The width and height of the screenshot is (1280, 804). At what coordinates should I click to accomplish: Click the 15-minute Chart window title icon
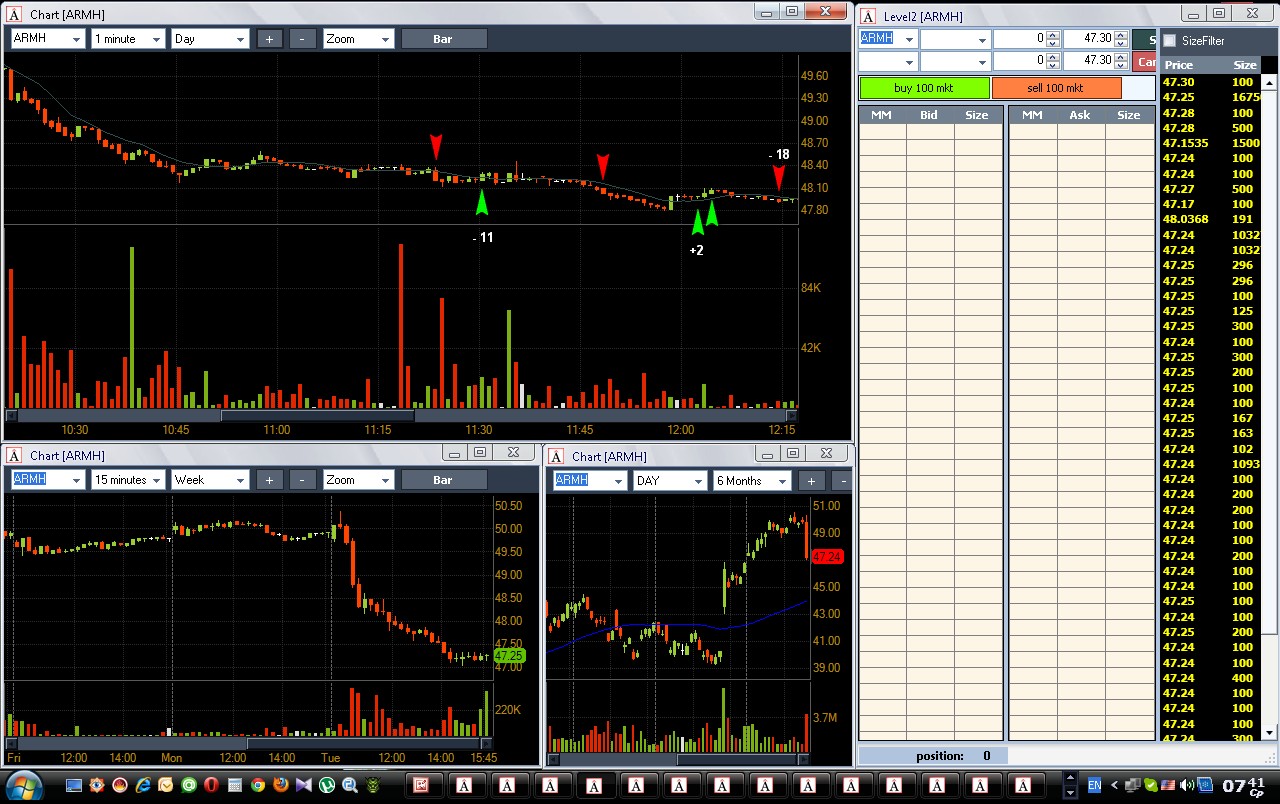pyautogui.click(x=14, y=455)
